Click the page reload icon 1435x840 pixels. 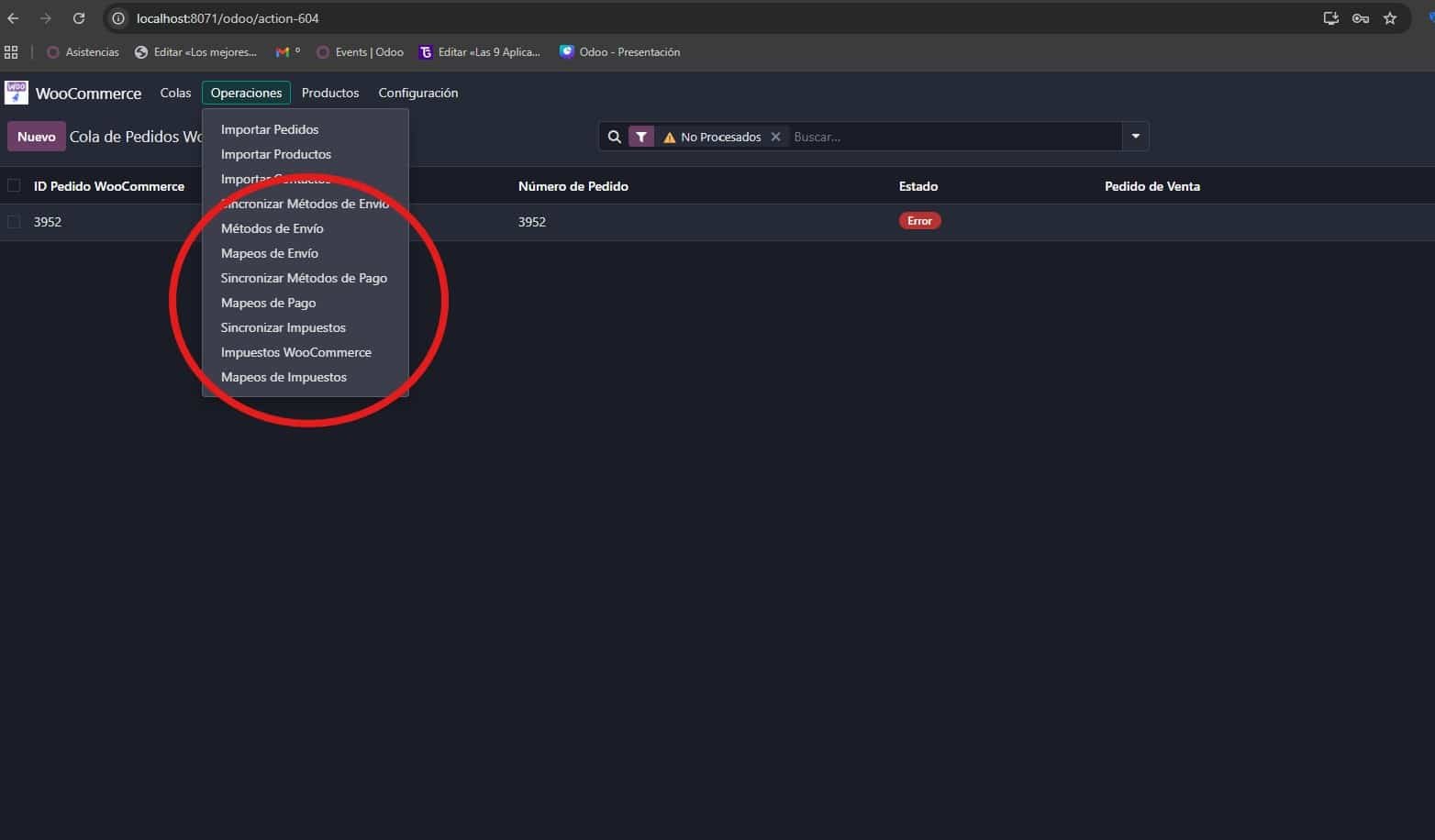[x=79, y=17]
